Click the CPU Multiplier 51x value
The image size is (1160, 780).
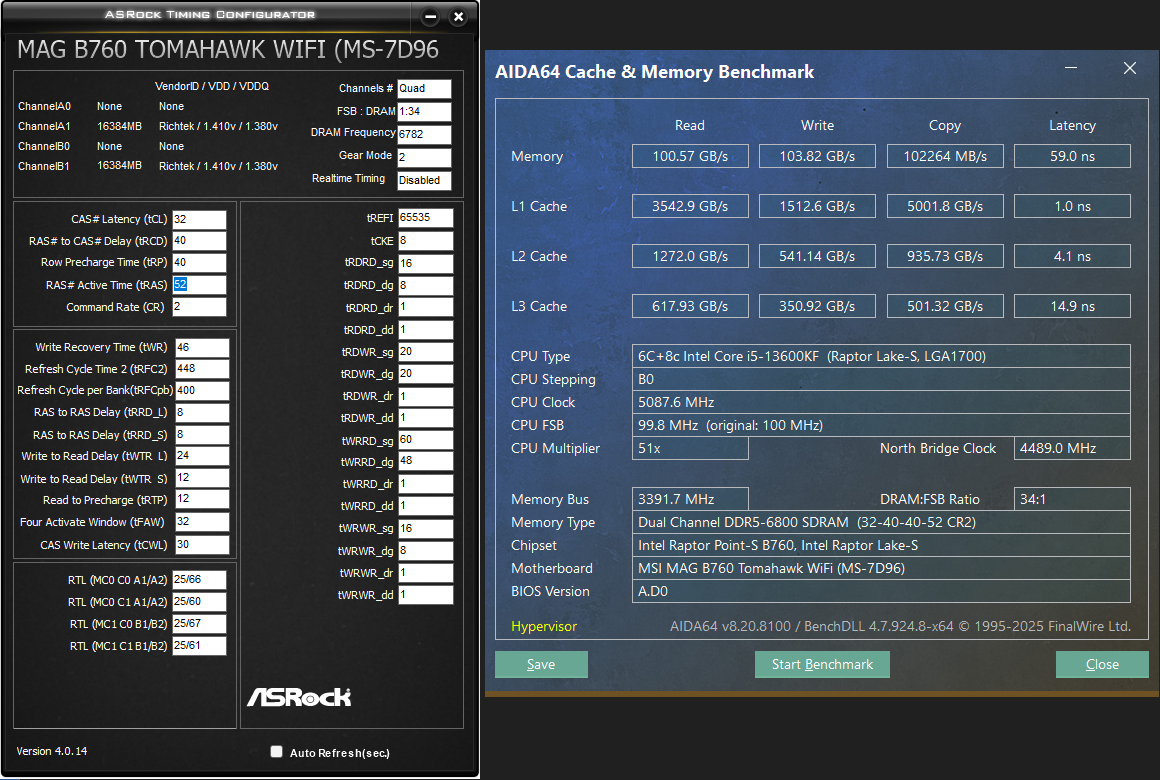[x=690, y=448]
